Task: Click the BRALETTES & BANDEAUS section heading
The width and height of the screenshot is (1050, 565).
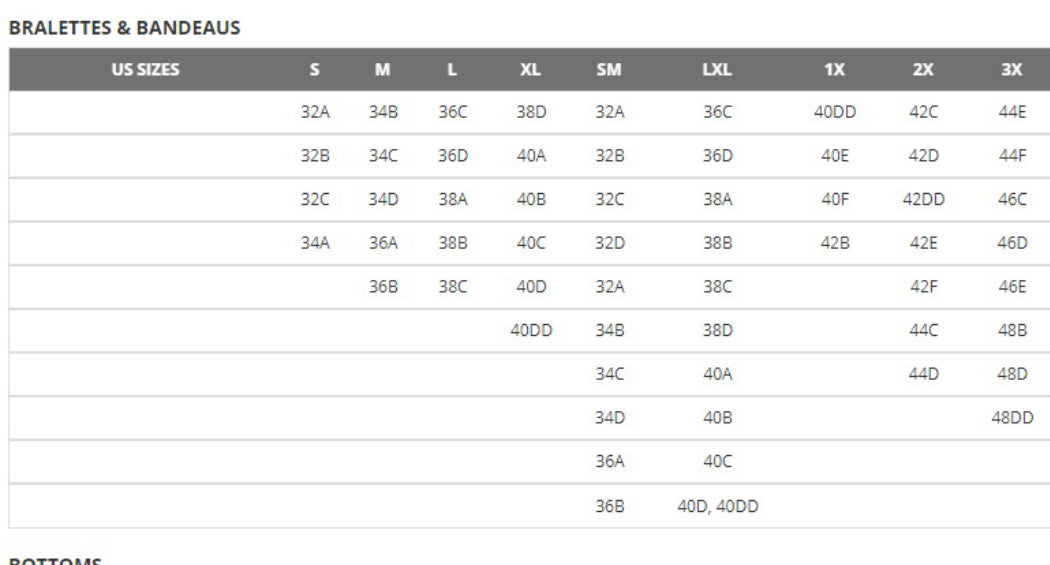Action: tap(124, 28)
